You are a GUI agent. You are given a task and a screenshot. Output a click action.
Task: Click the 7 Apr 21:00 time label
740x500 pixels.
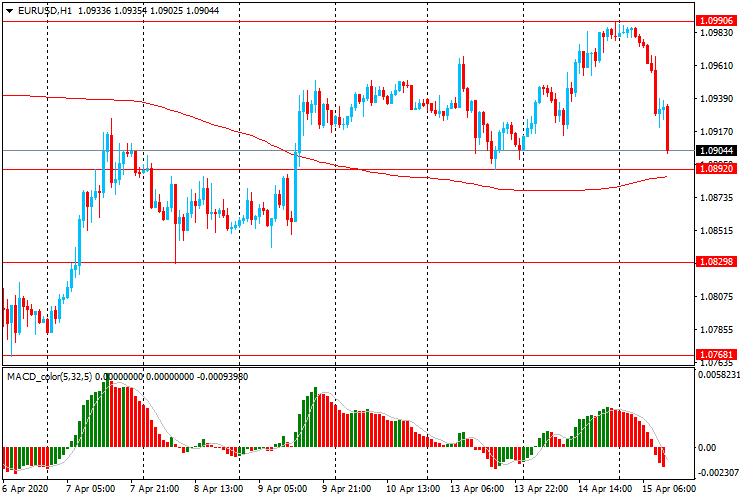[x=154, y=489]
